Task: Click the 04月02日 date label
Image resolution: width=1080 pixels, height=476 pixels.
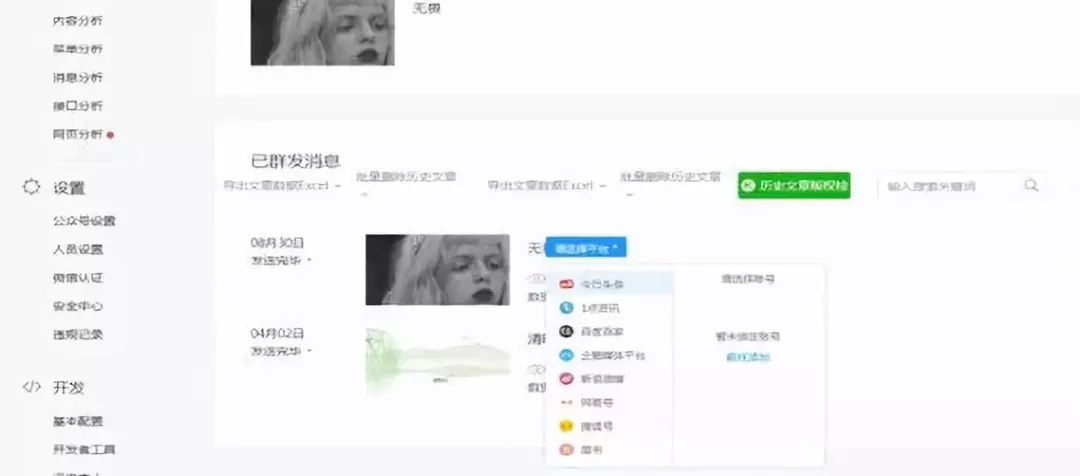Action: pos(278,333)
